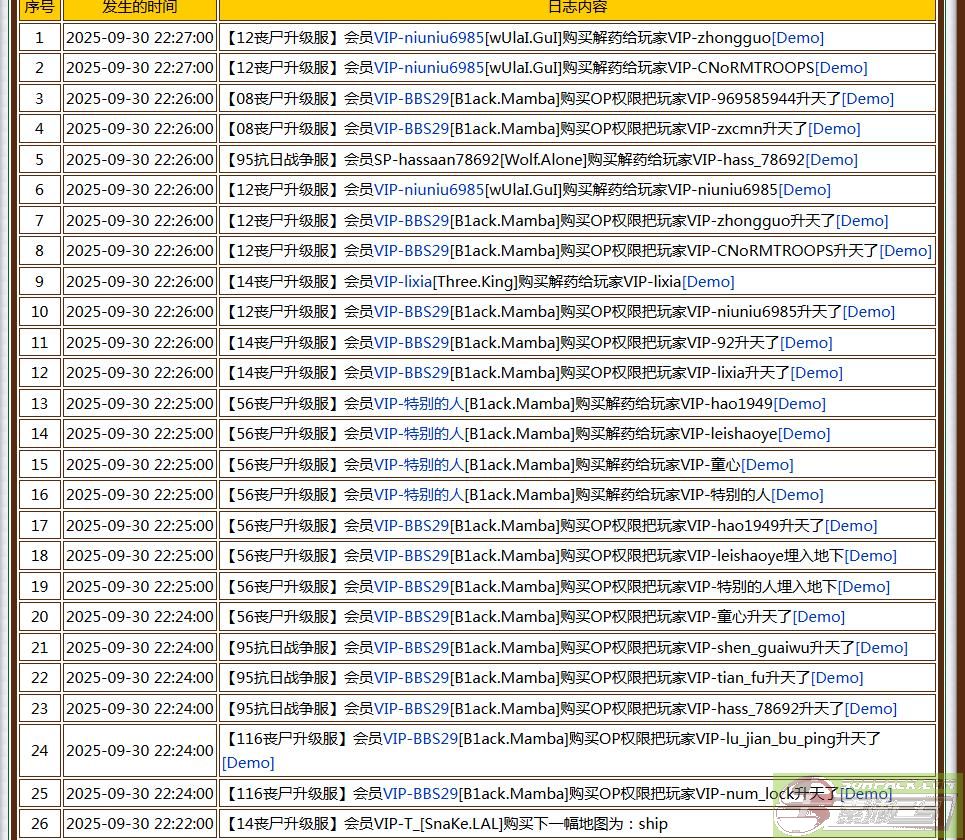The image size is (965, 840).
Task: Click [Demo] link after VIP-童心 in row 15
Action: pos(767,465)
